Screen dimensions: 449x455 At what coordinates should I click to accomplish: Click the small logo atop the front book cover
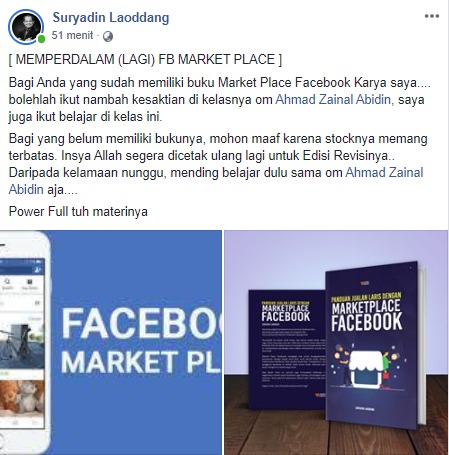(365, 283)
